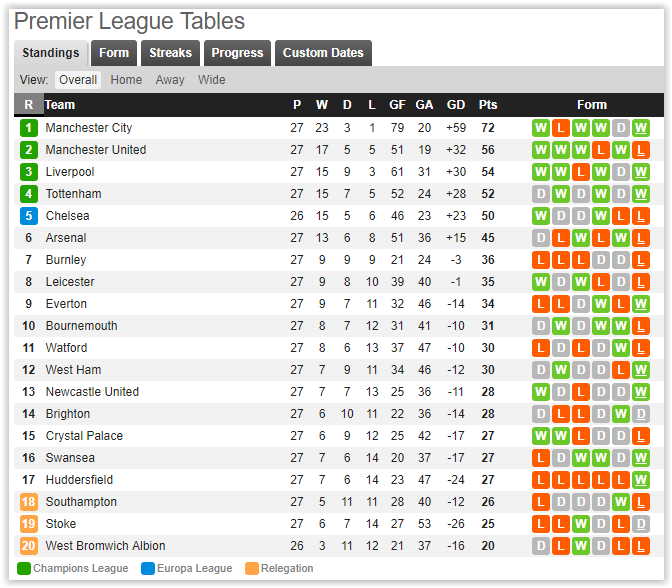Click Tottenham's first grey D form box
This screenshot has height=588, width=672.
pyautogui.click(x=541, y=194)
